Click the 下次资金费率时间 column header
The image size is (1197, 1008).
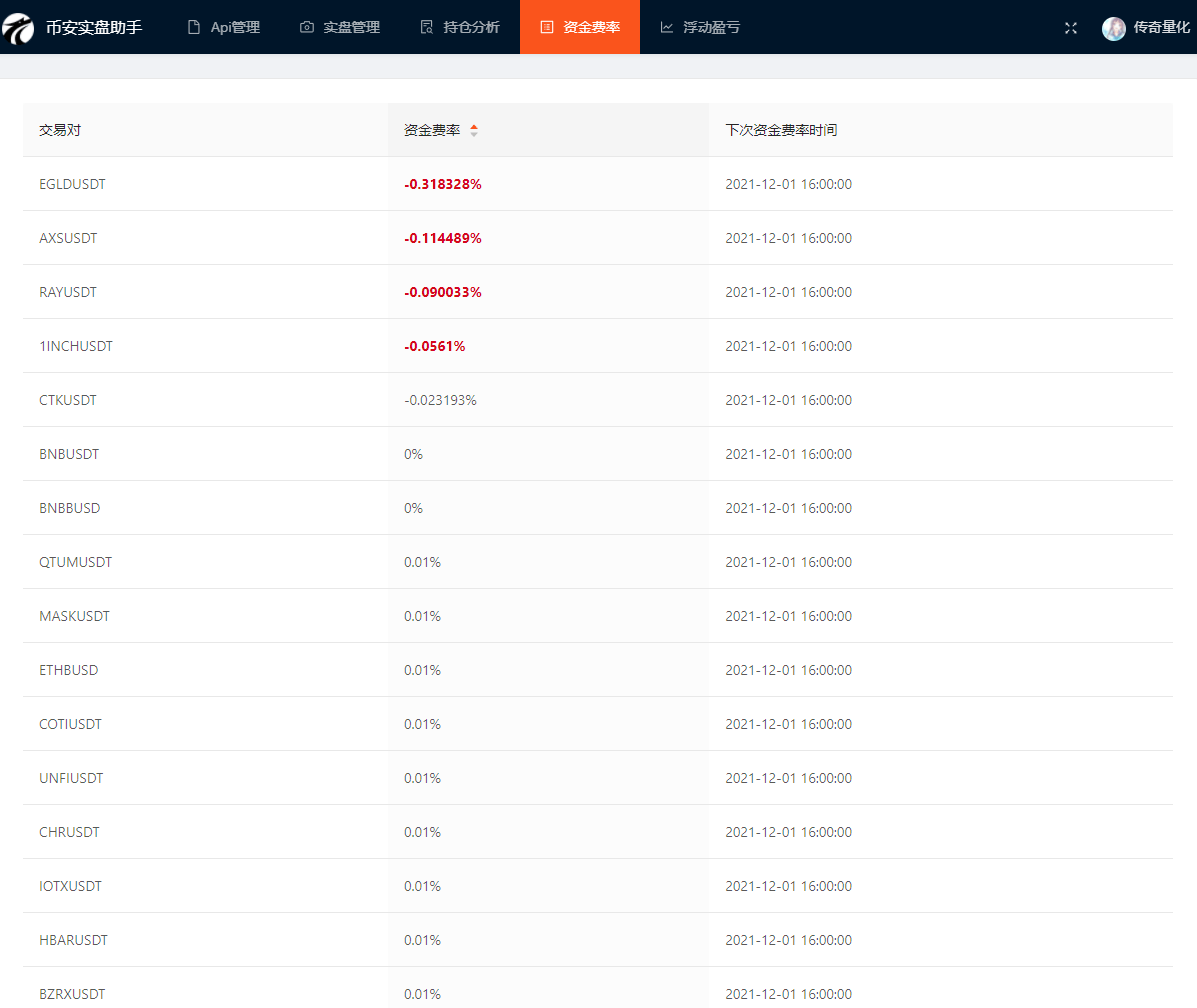pos(781,130)
